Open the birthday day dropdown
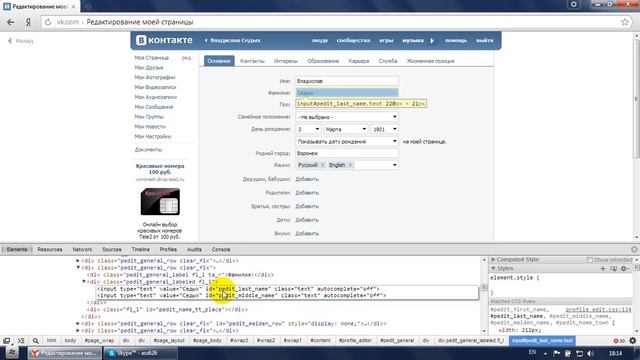 pos(308,129)
